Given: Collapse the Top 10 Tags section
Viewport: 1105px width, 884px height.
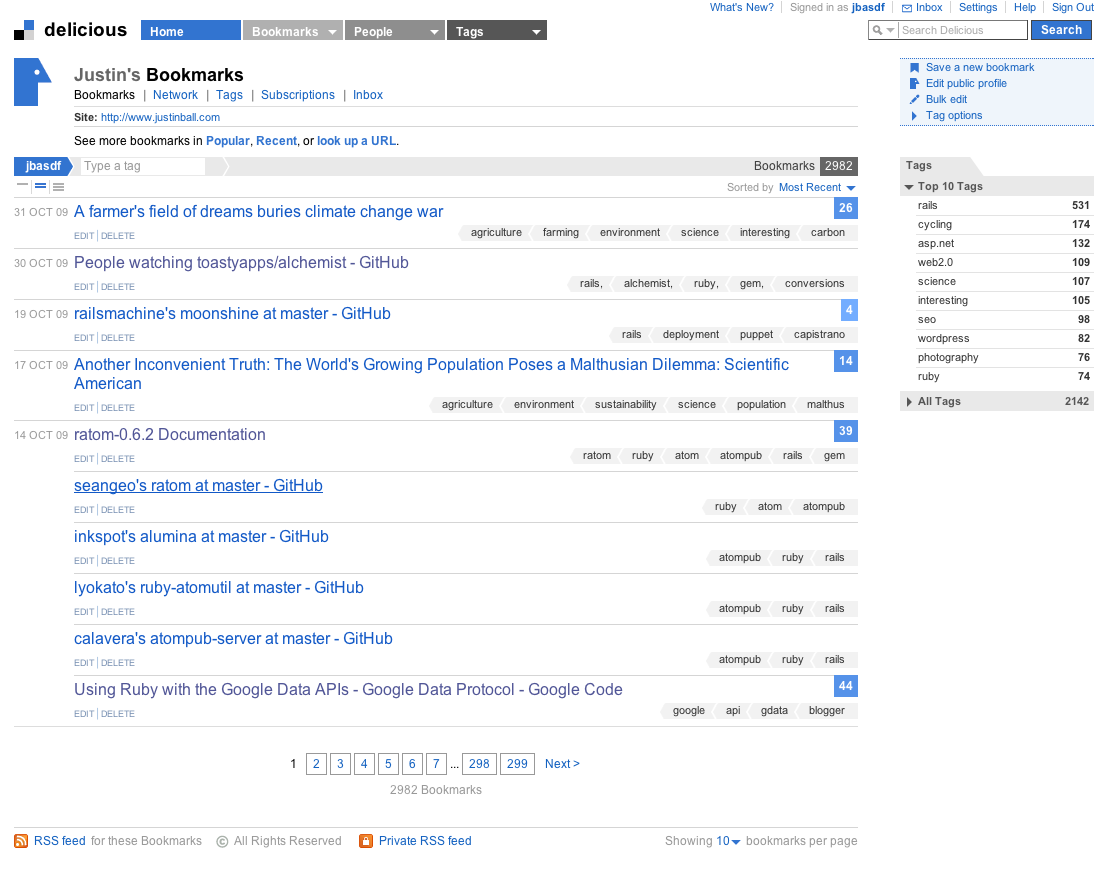Looking at the screenshot, I should (909, 187).
